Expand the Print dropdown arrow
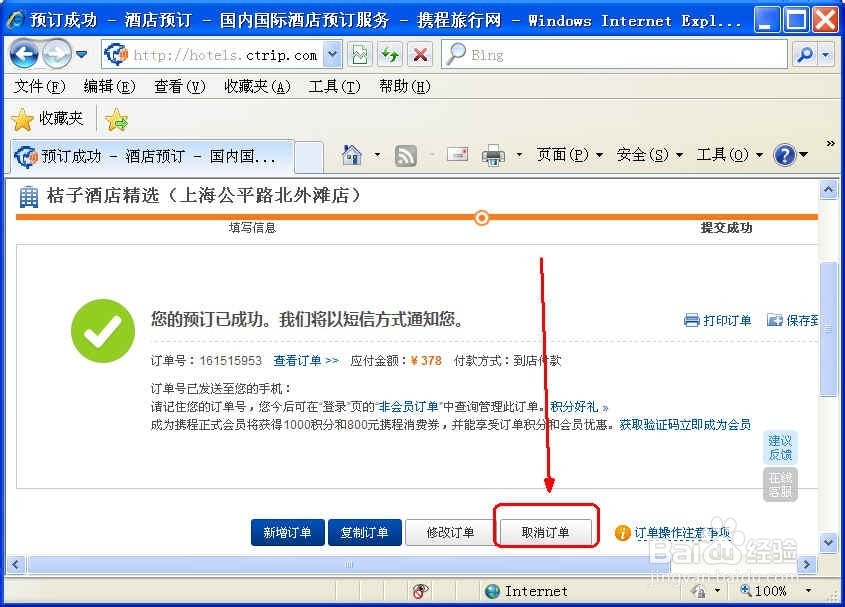 coord(520,155)
